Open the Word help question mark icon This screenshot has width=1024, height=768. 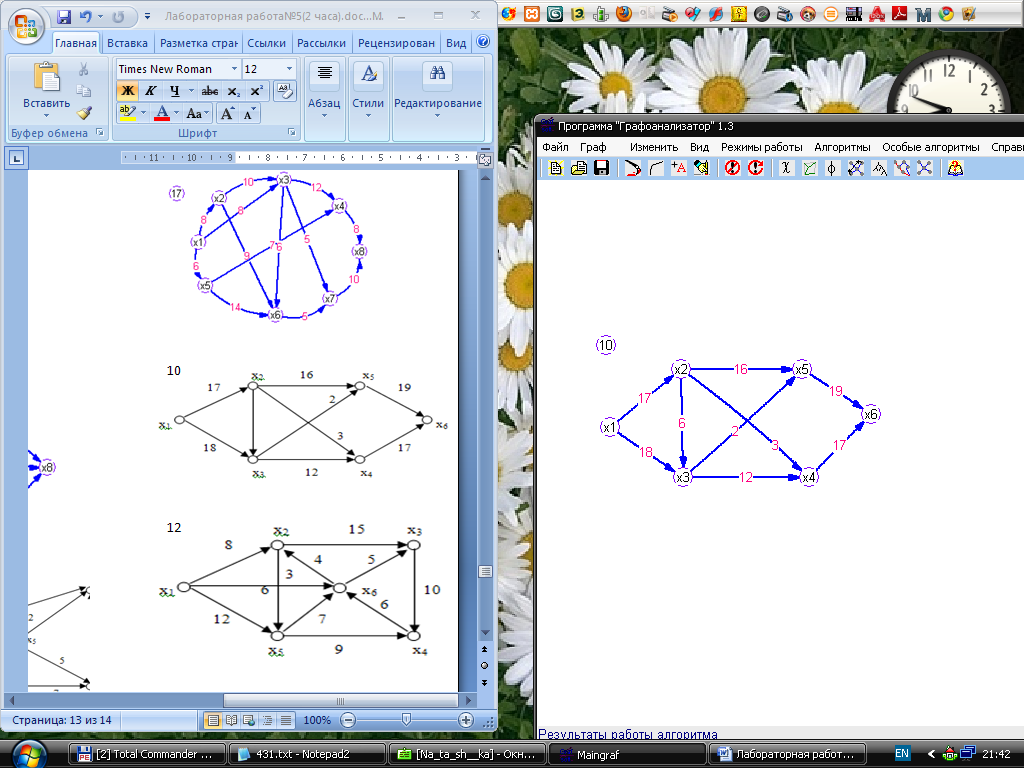(x=483, y=42)
